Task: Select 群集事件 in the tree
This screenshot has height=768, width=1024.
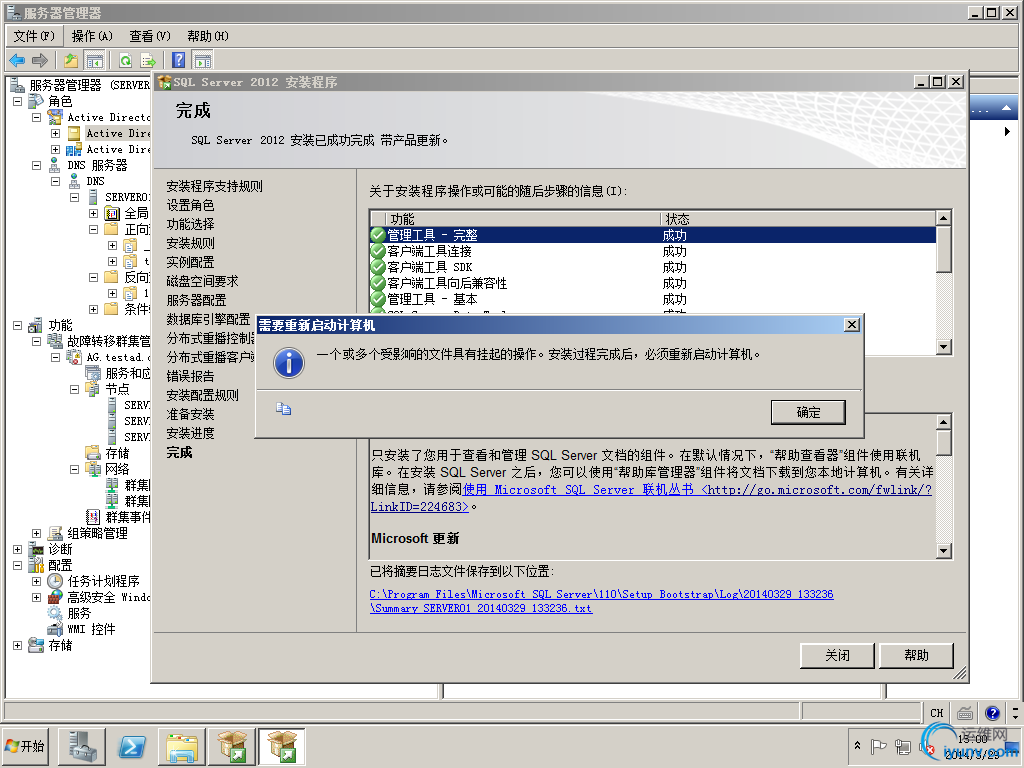Action: 127,517
